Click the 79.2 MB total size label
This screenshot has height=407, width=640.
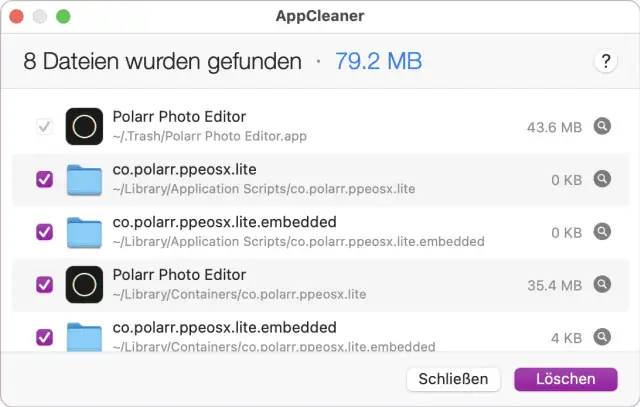[377, 62]
